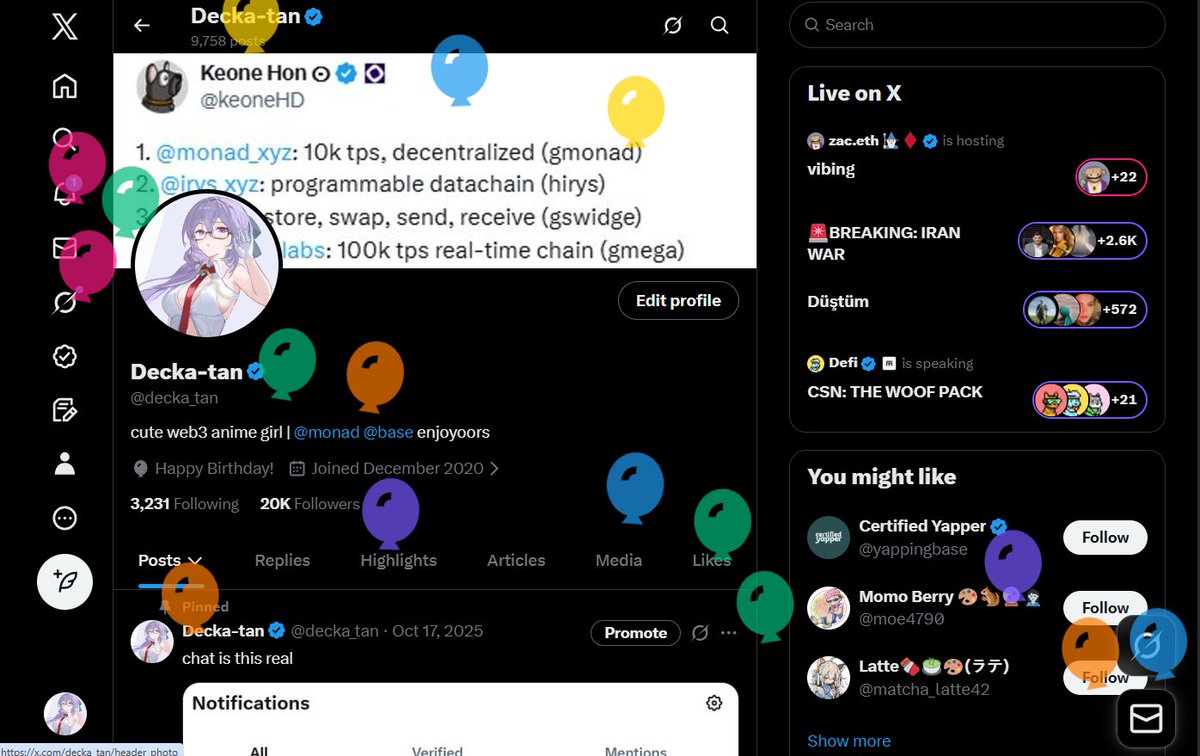Focus the Search input field
This screenshot has width=1200, height=756.
click(977, 25)
